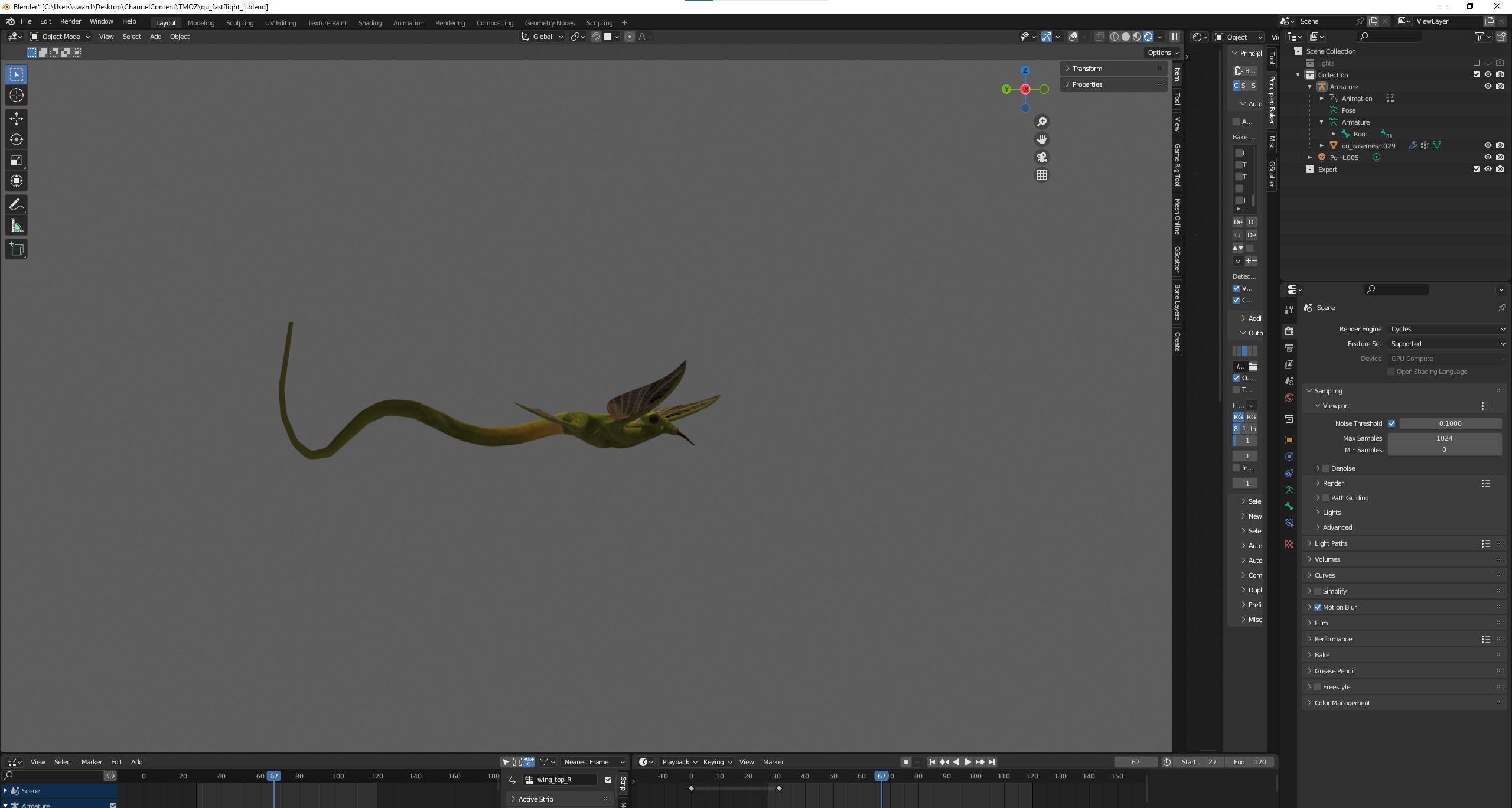Disable render for Armature object
Image resolution: width=1512 pixels, height=808 pixels.
(1500, 87)
